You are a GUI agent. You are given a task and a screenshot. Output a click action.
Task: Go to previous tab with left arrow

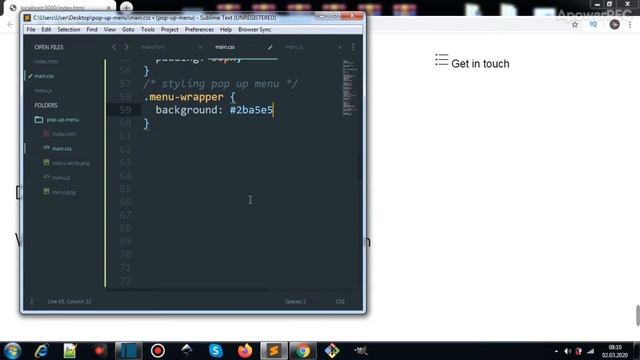(x=114, y=47)
